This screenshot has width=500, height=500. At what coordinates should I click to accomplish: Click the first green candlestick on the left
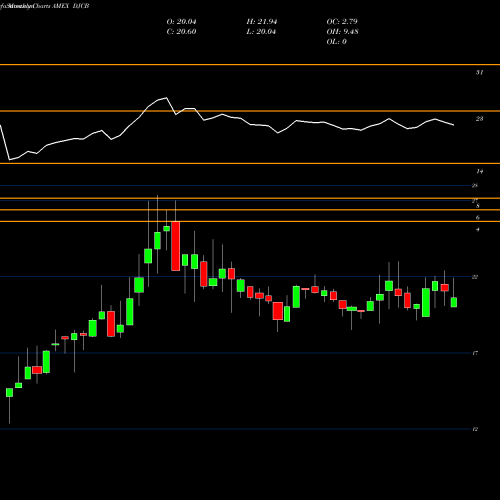9,393
